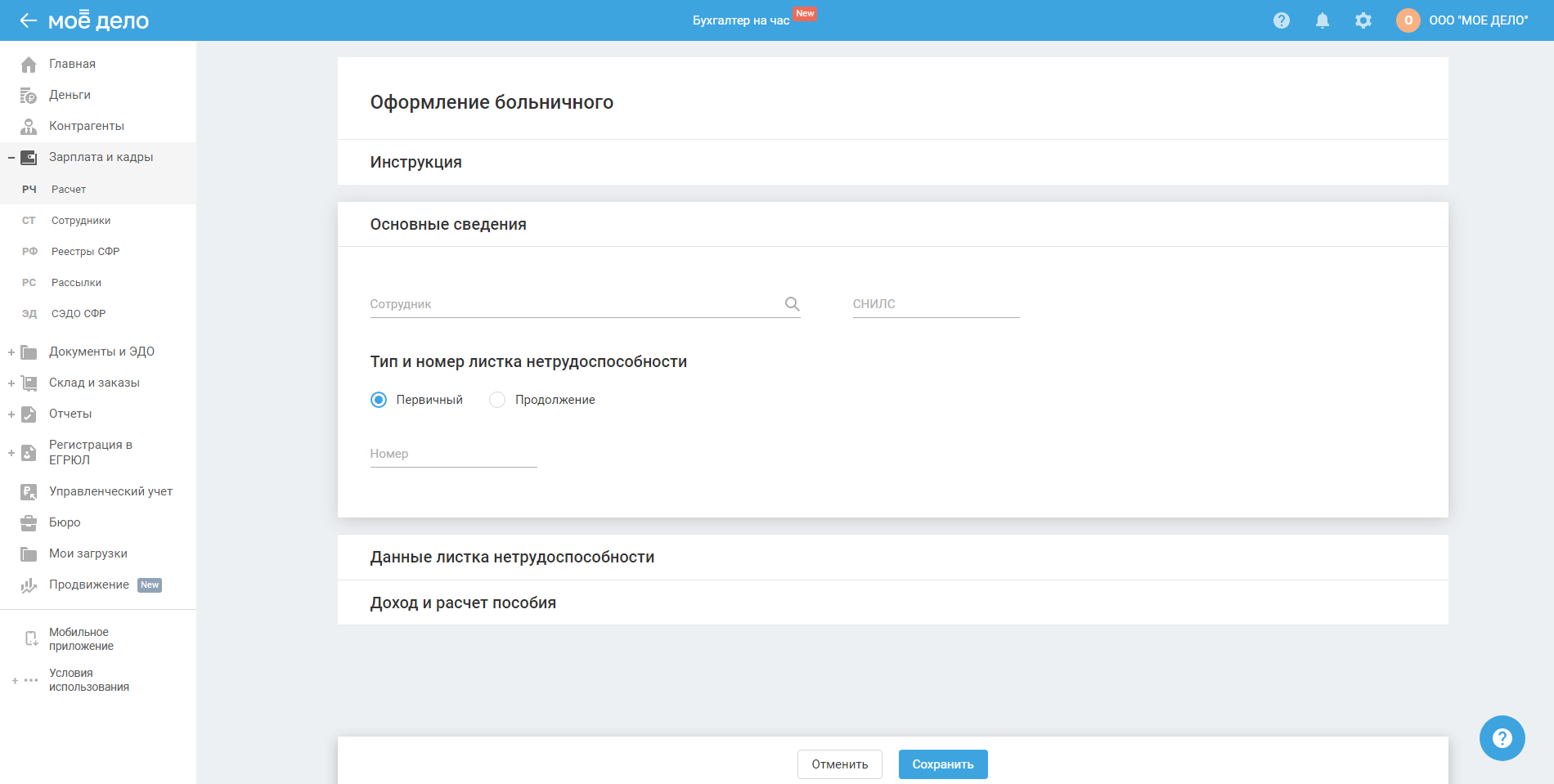Click the мое дело logo
This screenshot has width=1554, height=784.
click(x=98, y=20)
